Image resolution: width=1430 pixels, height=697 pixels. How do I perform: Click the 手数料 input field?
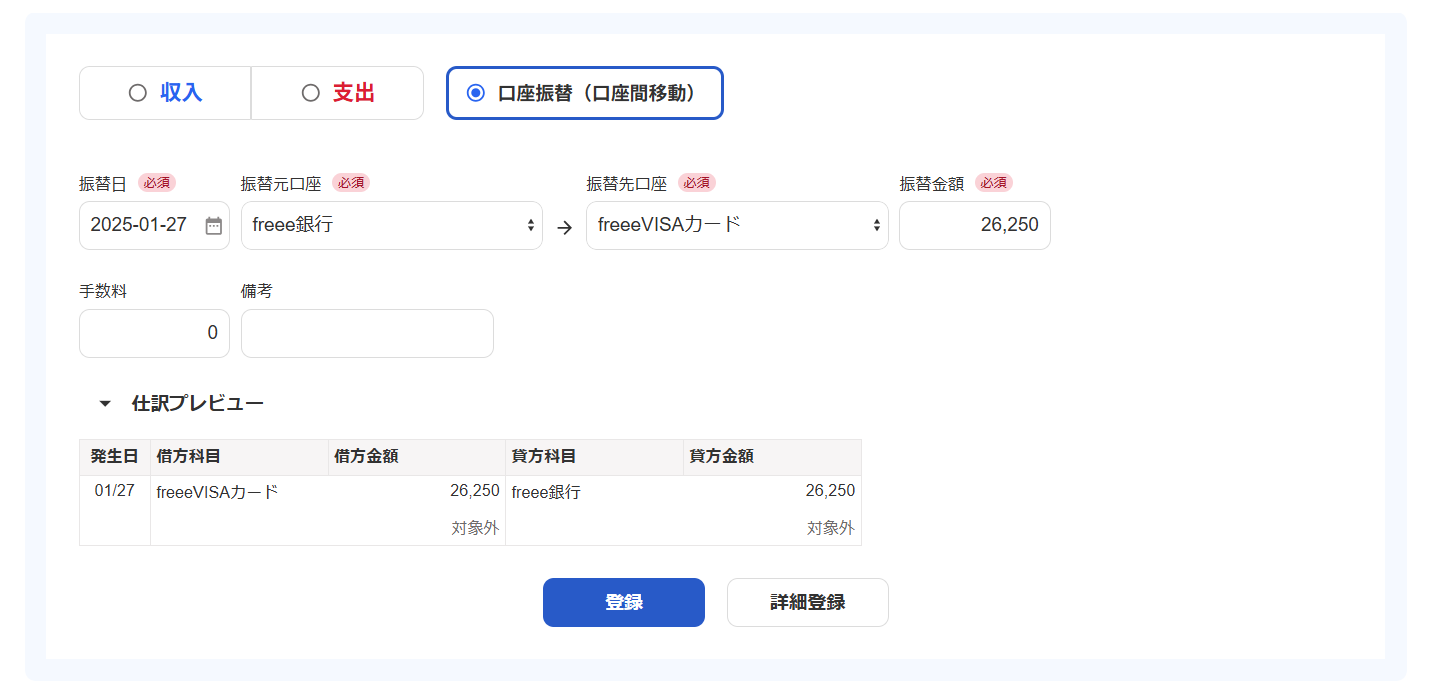tap(154, 333)
